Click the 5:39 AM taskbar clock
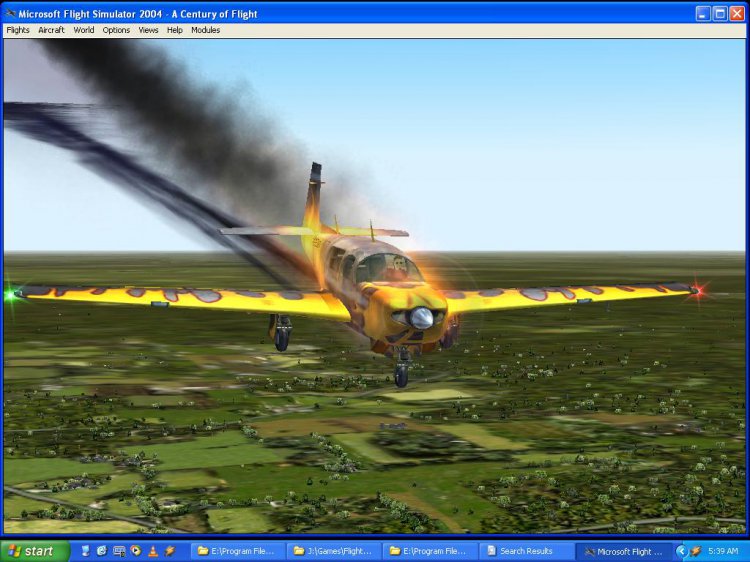 pos(723,551)
